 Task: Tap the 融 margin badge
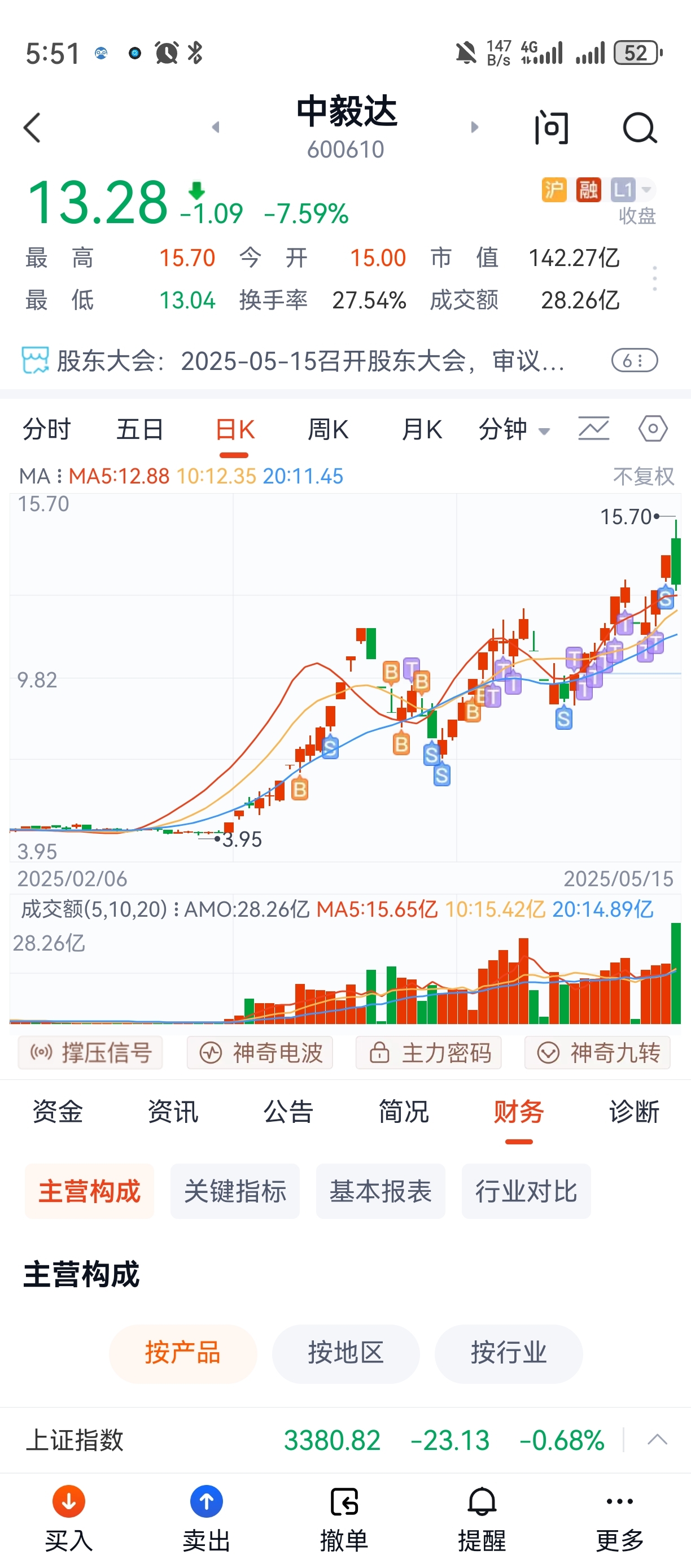tap(588, 190)
